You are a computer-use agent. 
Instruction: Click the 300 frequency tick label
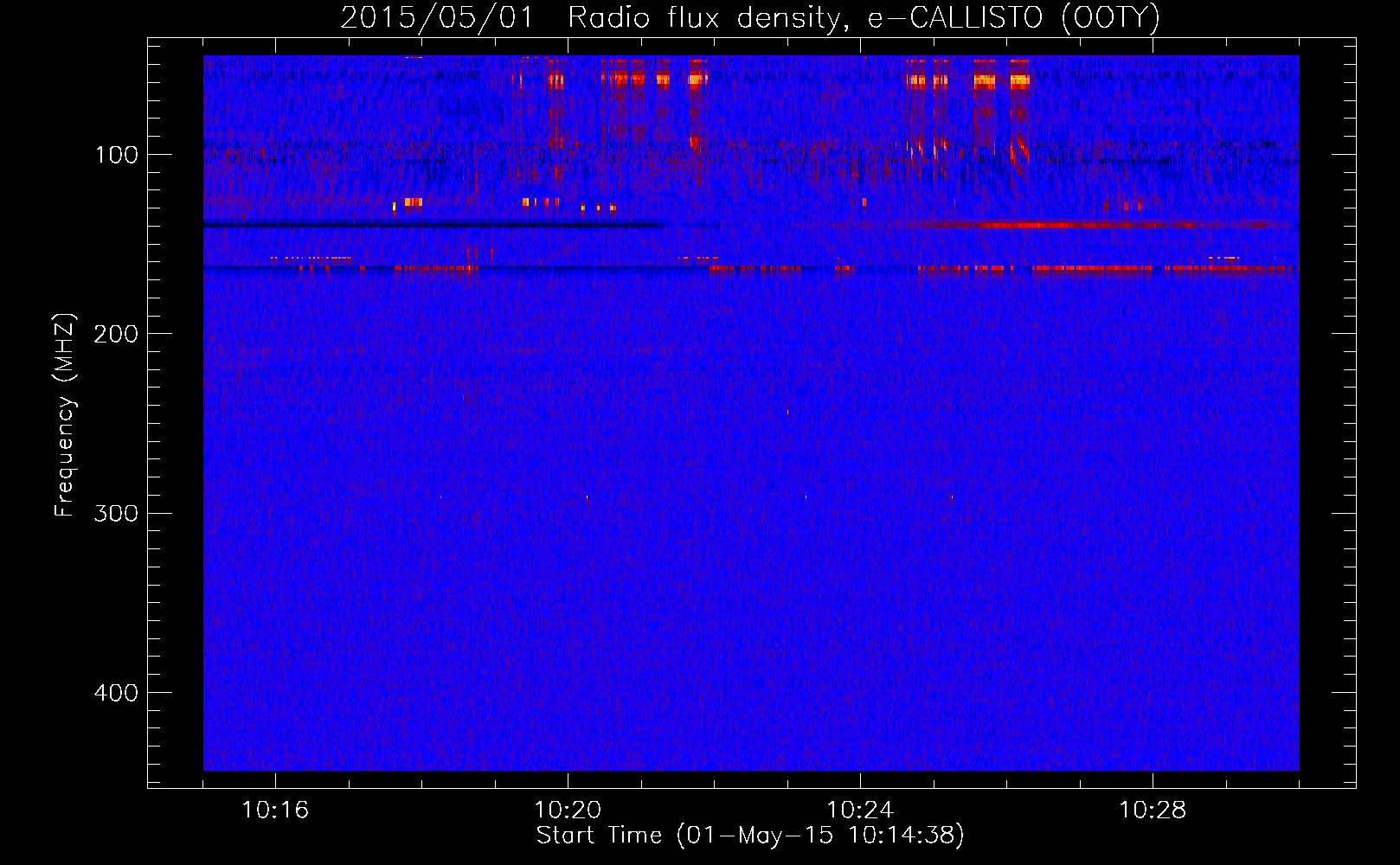point(116,513)
